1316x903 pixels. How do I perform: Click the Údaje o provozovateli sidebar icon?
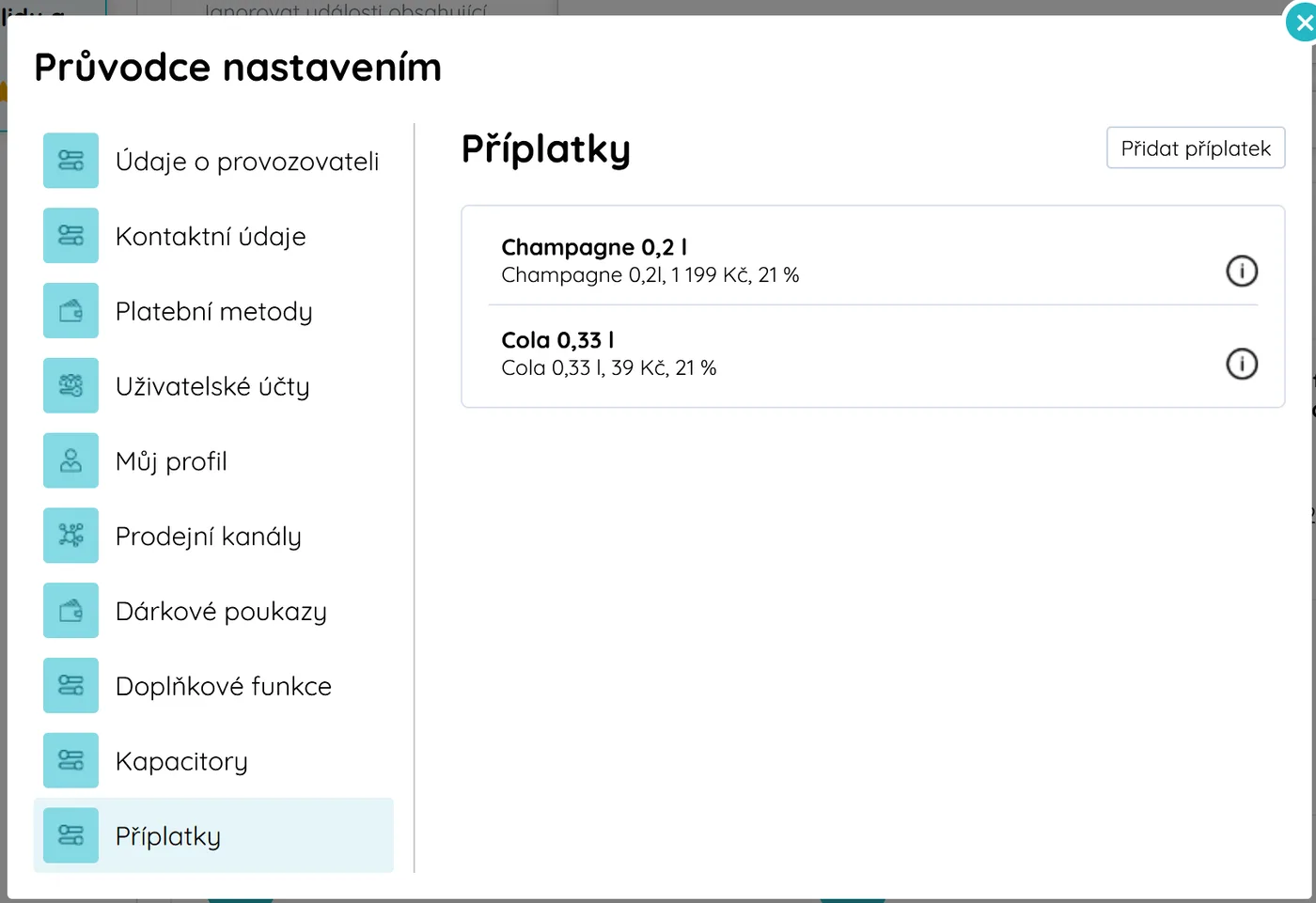pos(70,161)
